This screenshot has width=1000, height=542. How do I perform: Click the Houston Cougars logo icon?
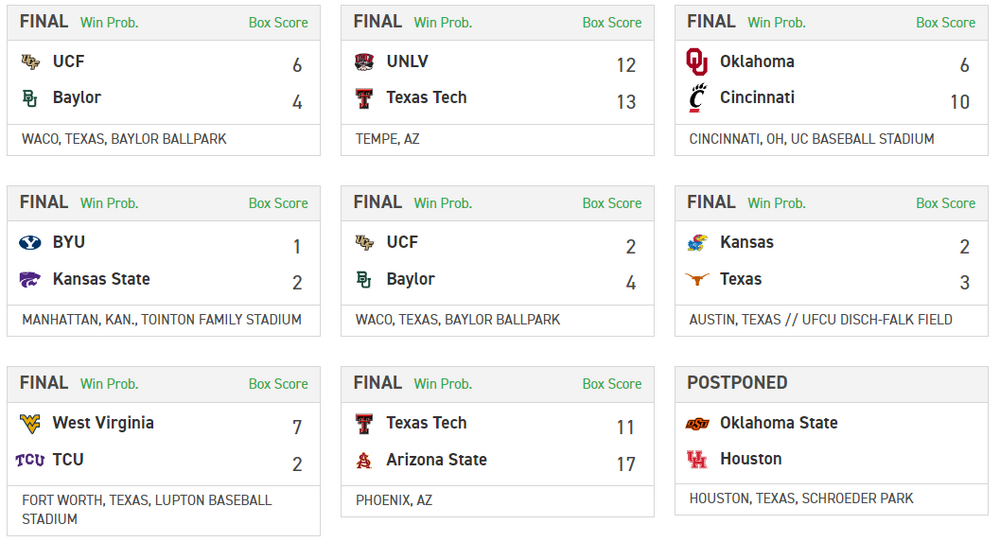coord(697,459)
